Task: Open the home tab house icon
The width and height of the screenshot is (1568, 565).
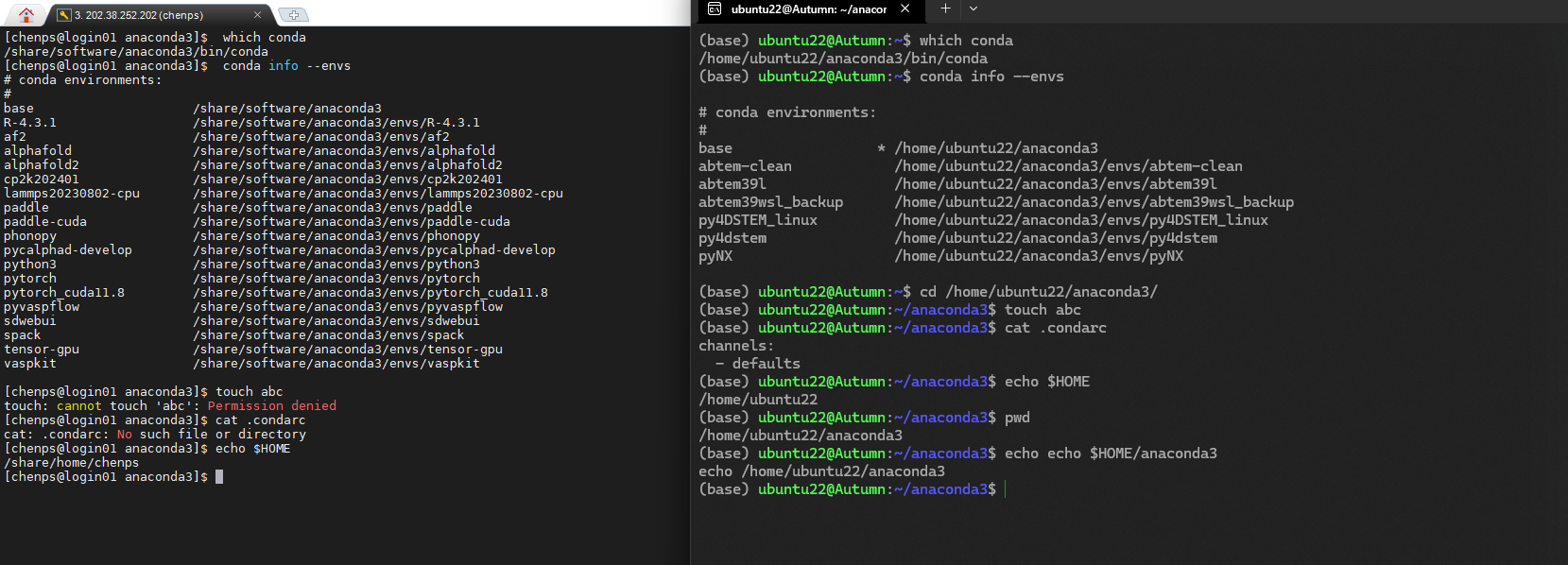Action: pos(26,14)
